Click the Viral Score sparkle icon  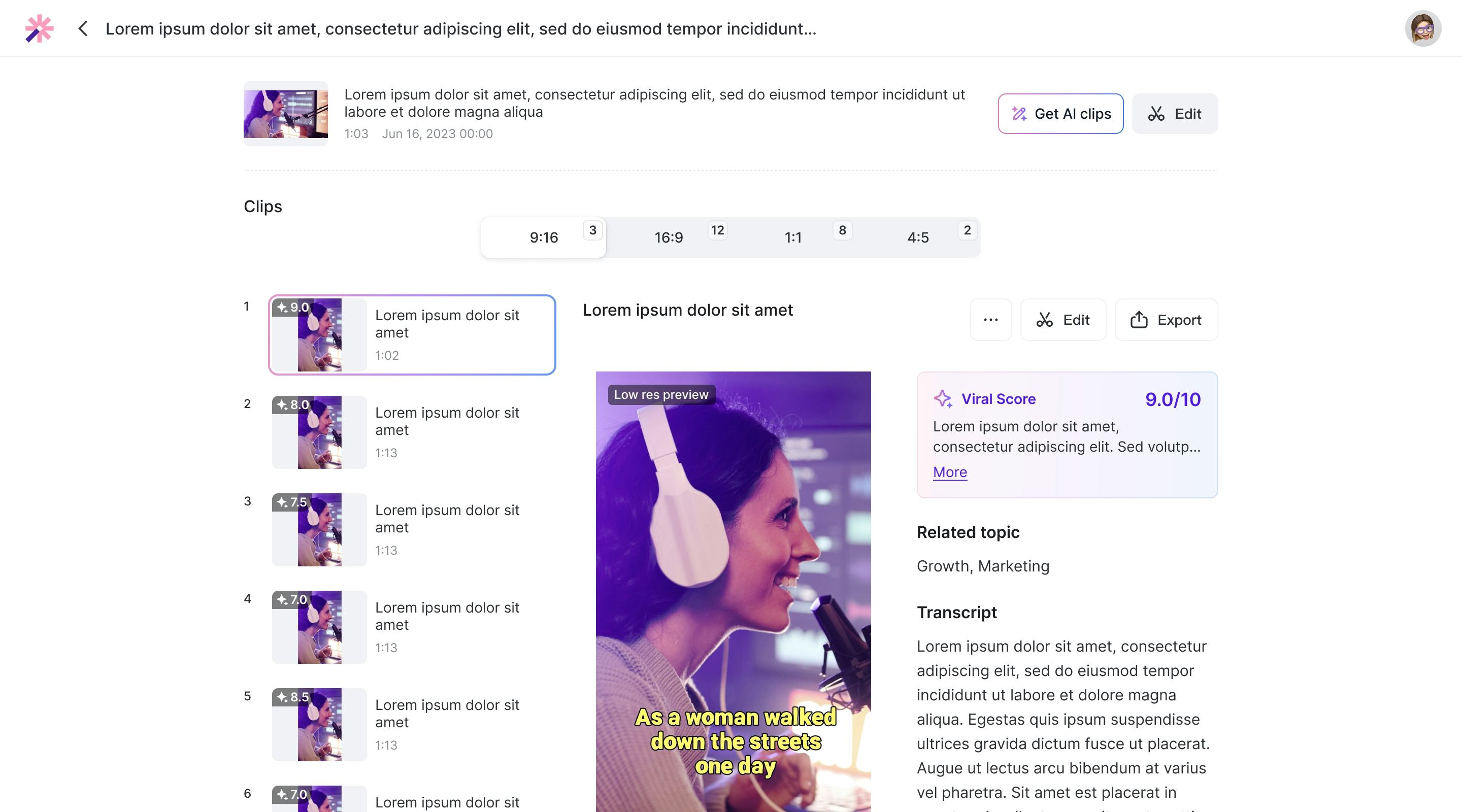943,399
